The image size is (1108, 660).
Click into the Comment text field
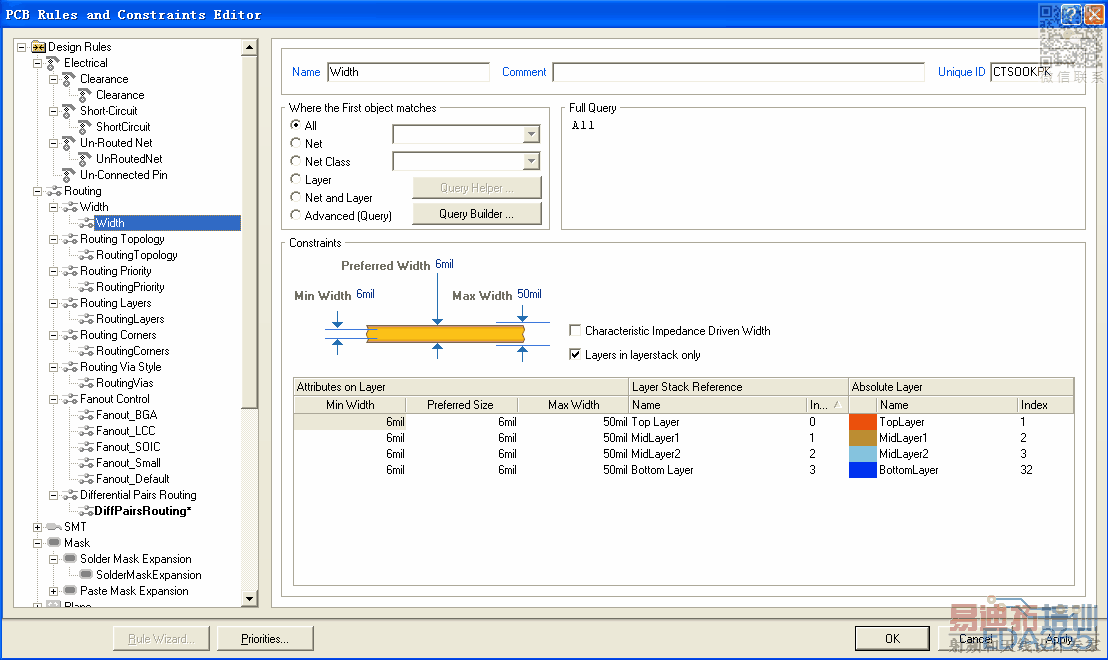pyautogui.click(x=738, y=72)
